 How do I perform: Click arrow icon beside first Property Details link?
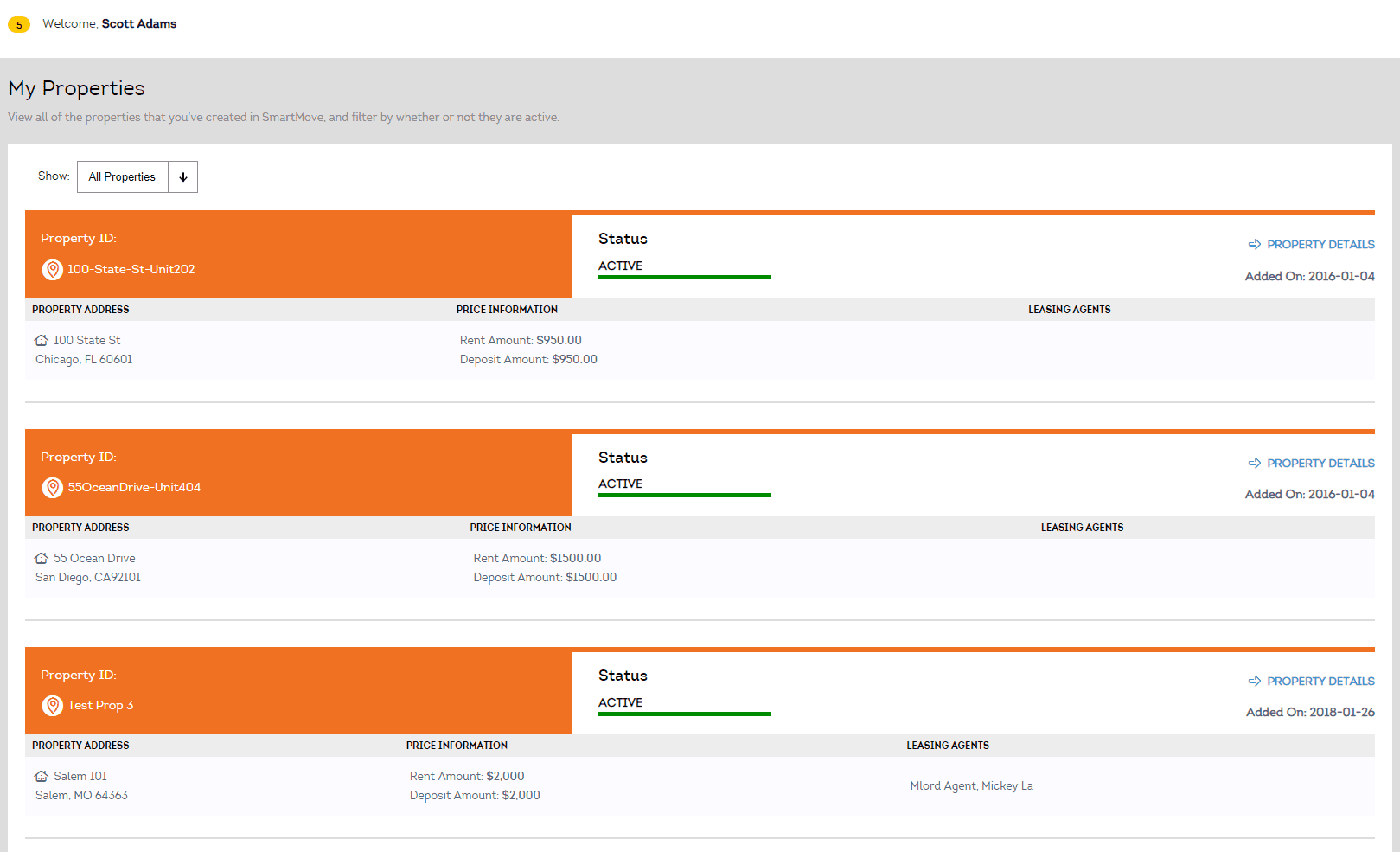point(1255,245)
